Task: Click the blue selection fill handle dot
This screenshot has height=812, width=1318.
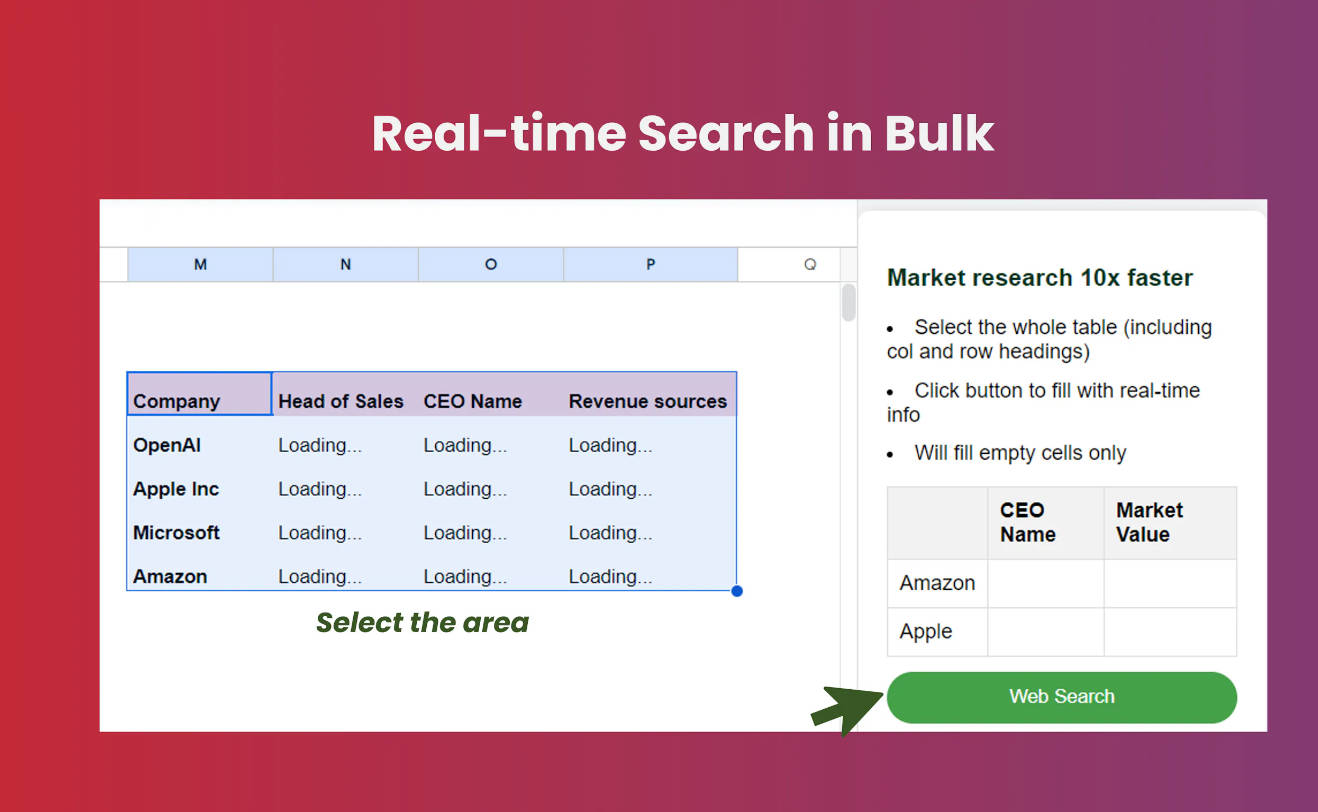Action: [737, 591]
